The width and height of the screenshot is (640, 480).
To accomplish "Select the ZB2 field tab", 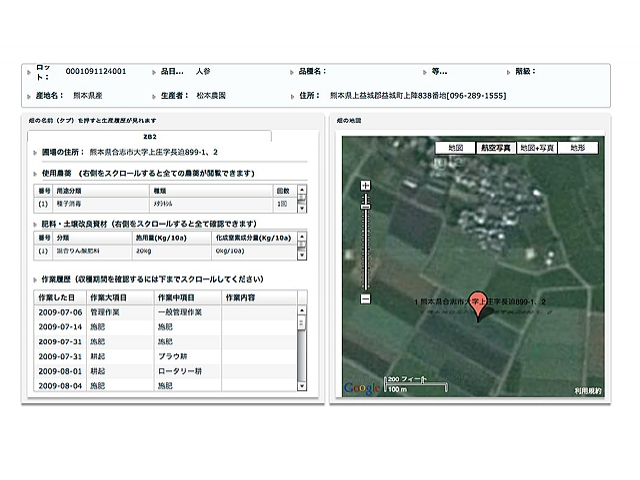I will click(149, 136).
